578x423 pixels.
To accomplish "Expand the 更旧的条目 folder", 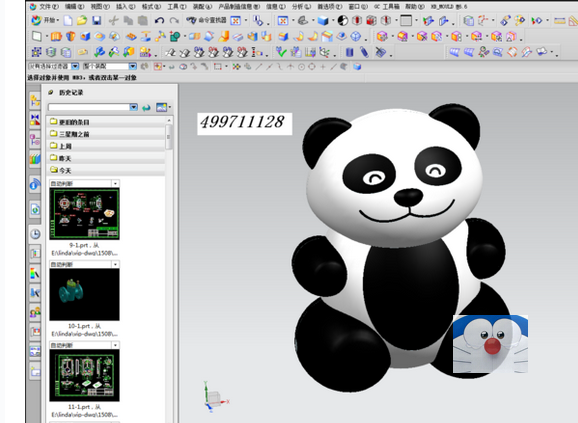I will (106, 122).
